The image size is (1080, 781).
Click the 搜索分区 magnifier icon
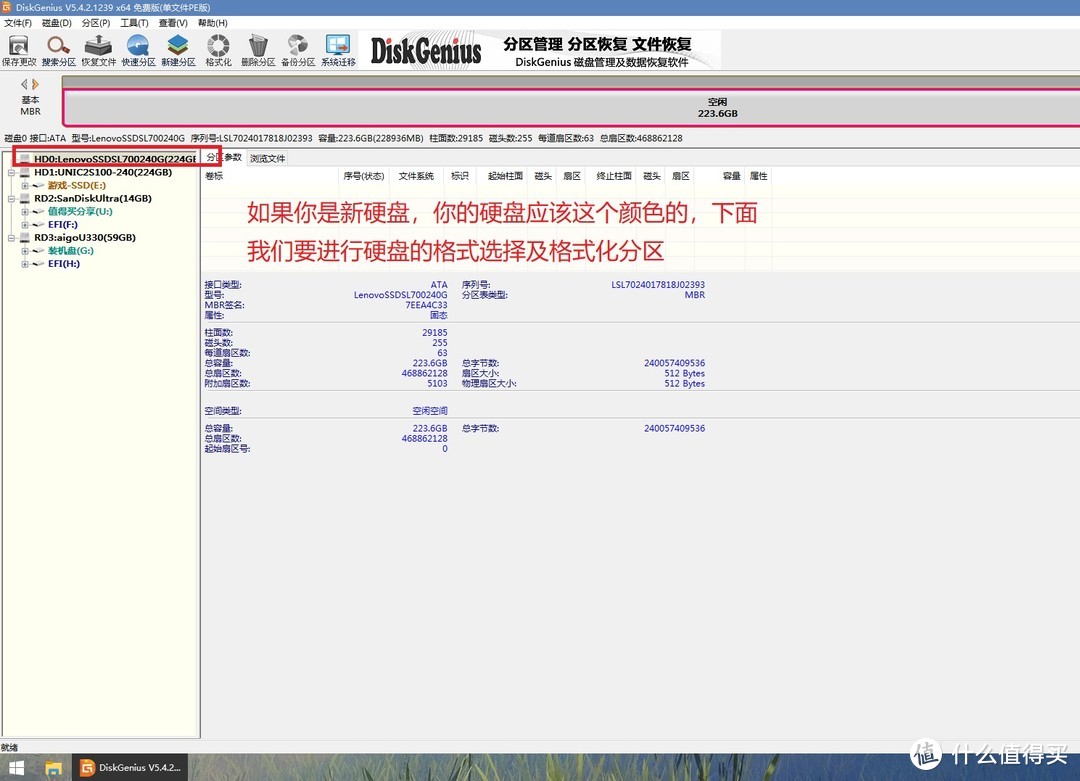[x=58, y=49]
